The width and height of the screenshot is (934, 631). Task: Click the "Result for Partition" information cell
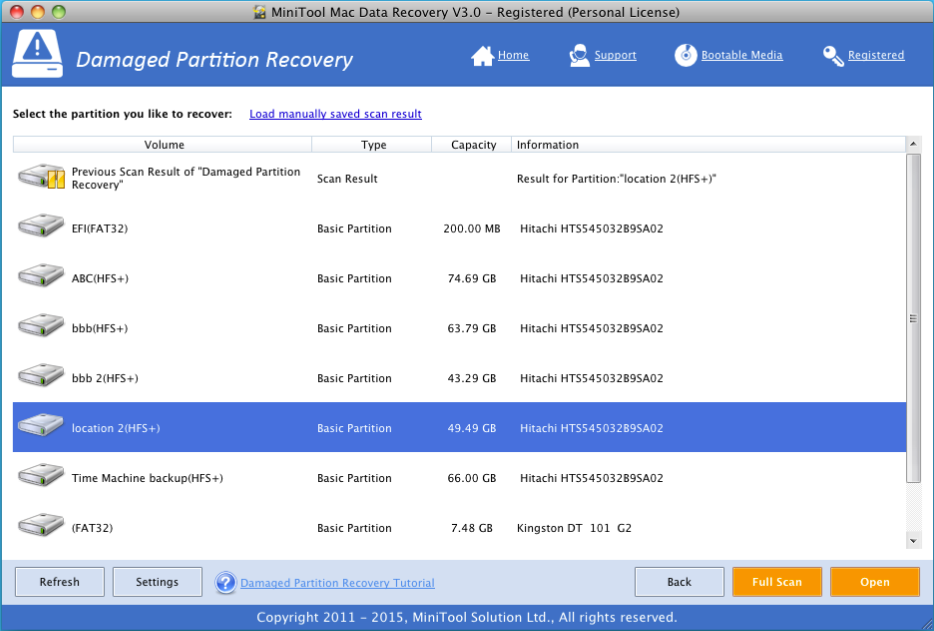point(617,179)
